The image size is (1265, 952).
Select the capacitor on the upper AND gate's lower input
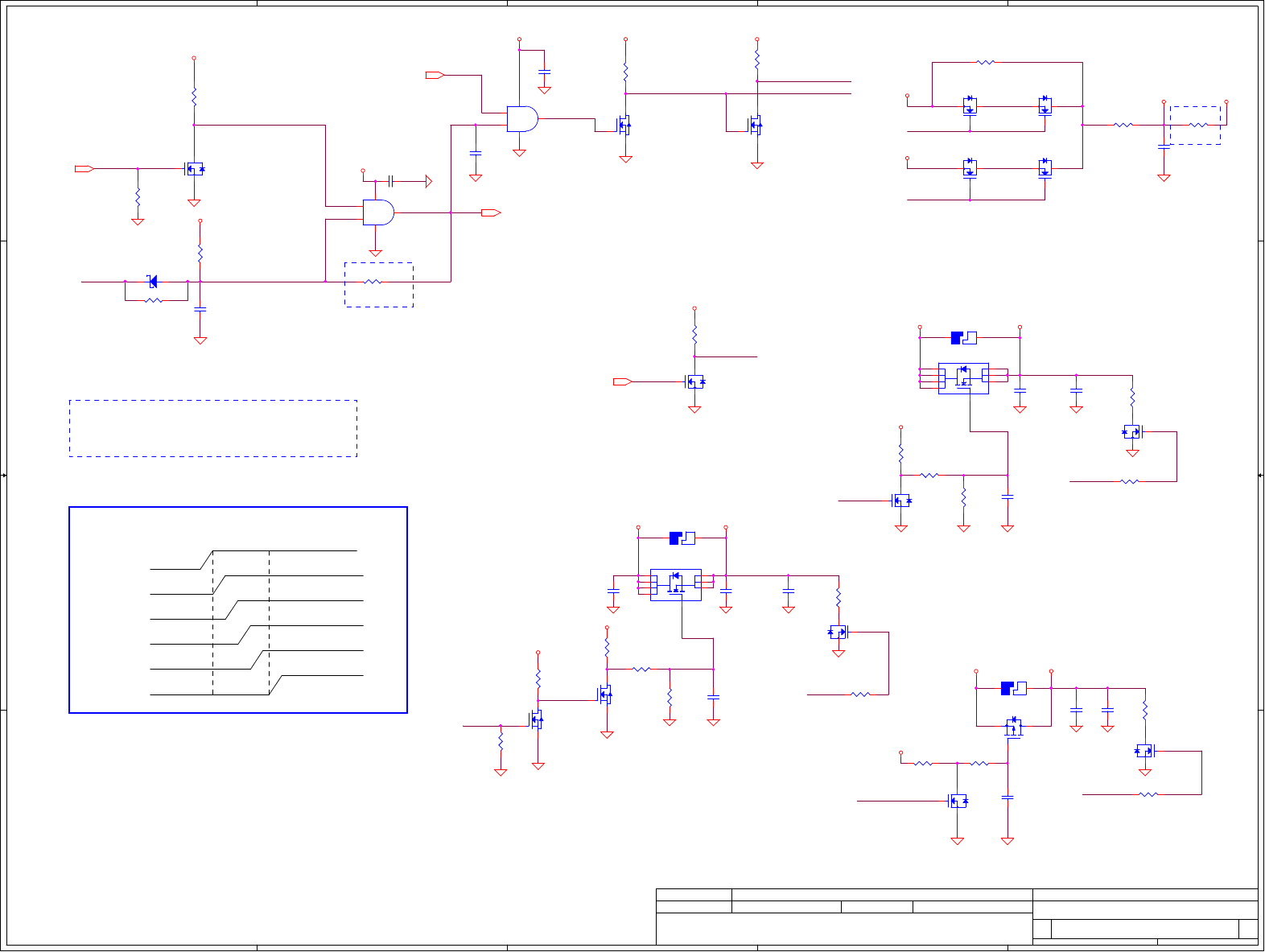476,152
